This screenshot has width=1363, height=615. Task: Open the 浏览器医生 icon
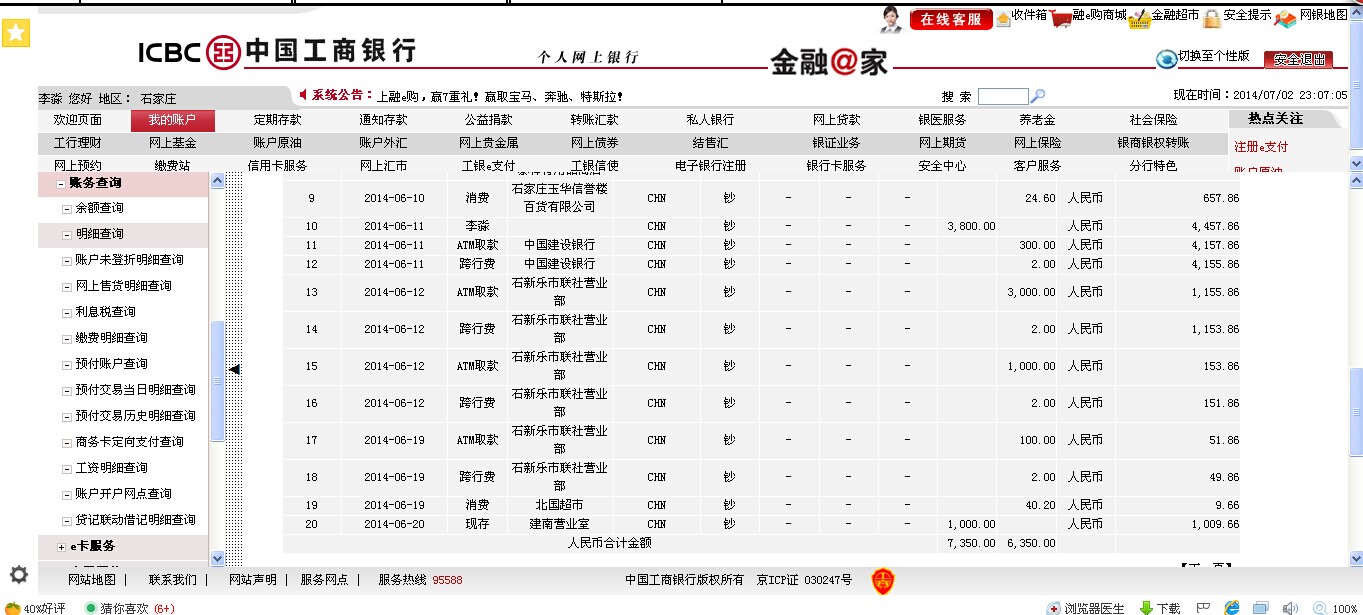[1053, 608]
